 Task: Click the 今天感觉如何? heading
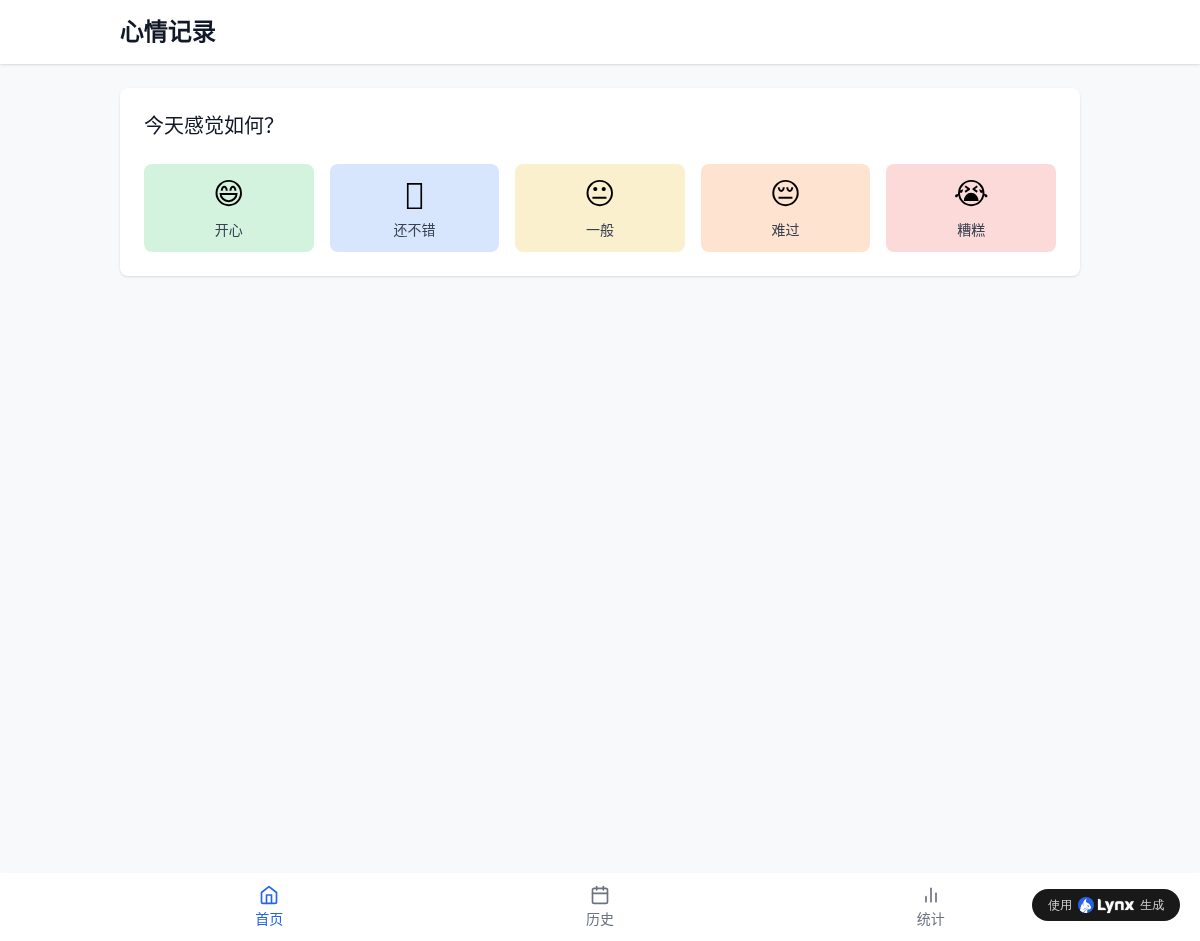[209, 125]
